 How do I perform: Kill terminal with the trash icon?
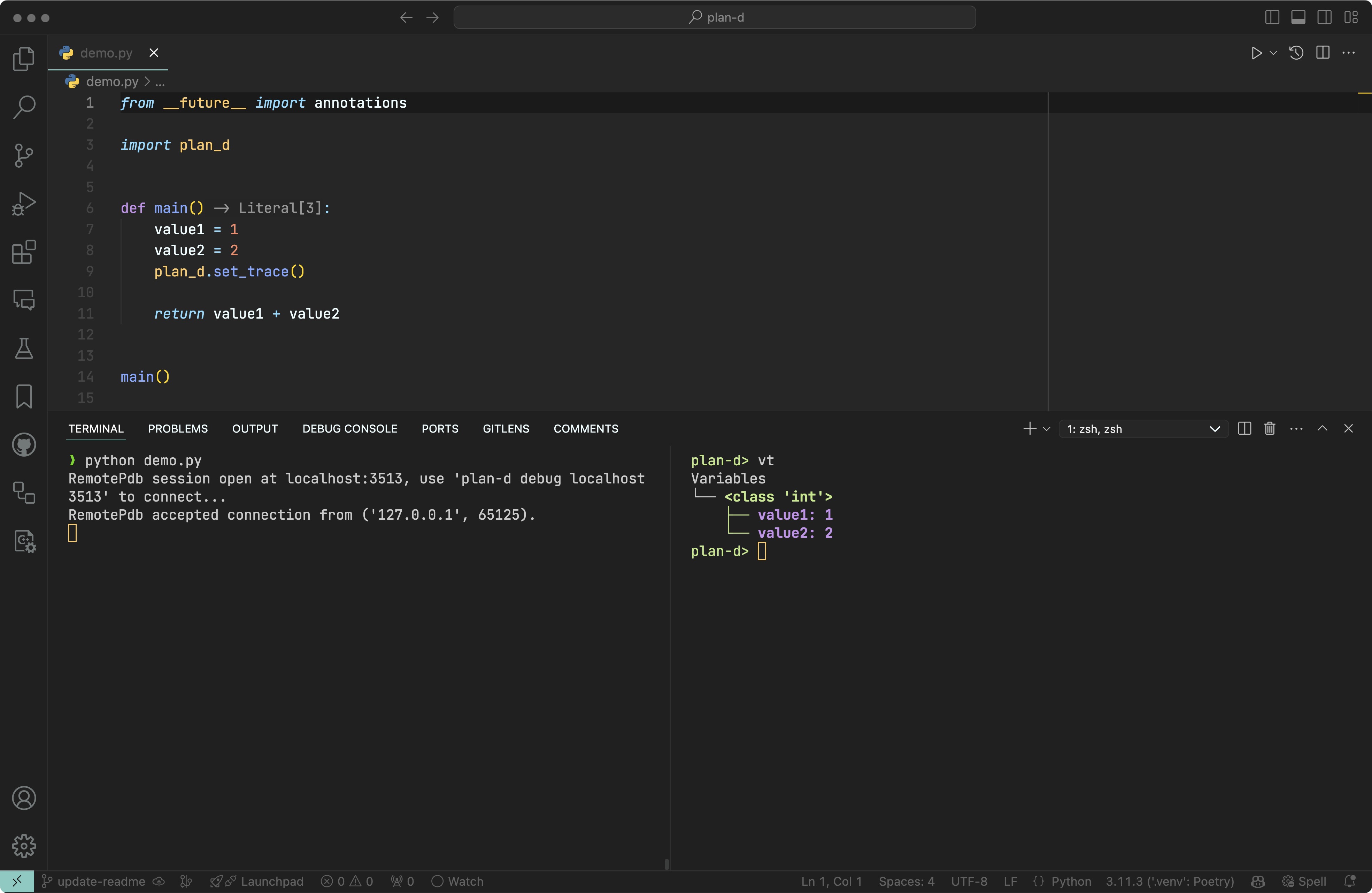point(1269,429)
